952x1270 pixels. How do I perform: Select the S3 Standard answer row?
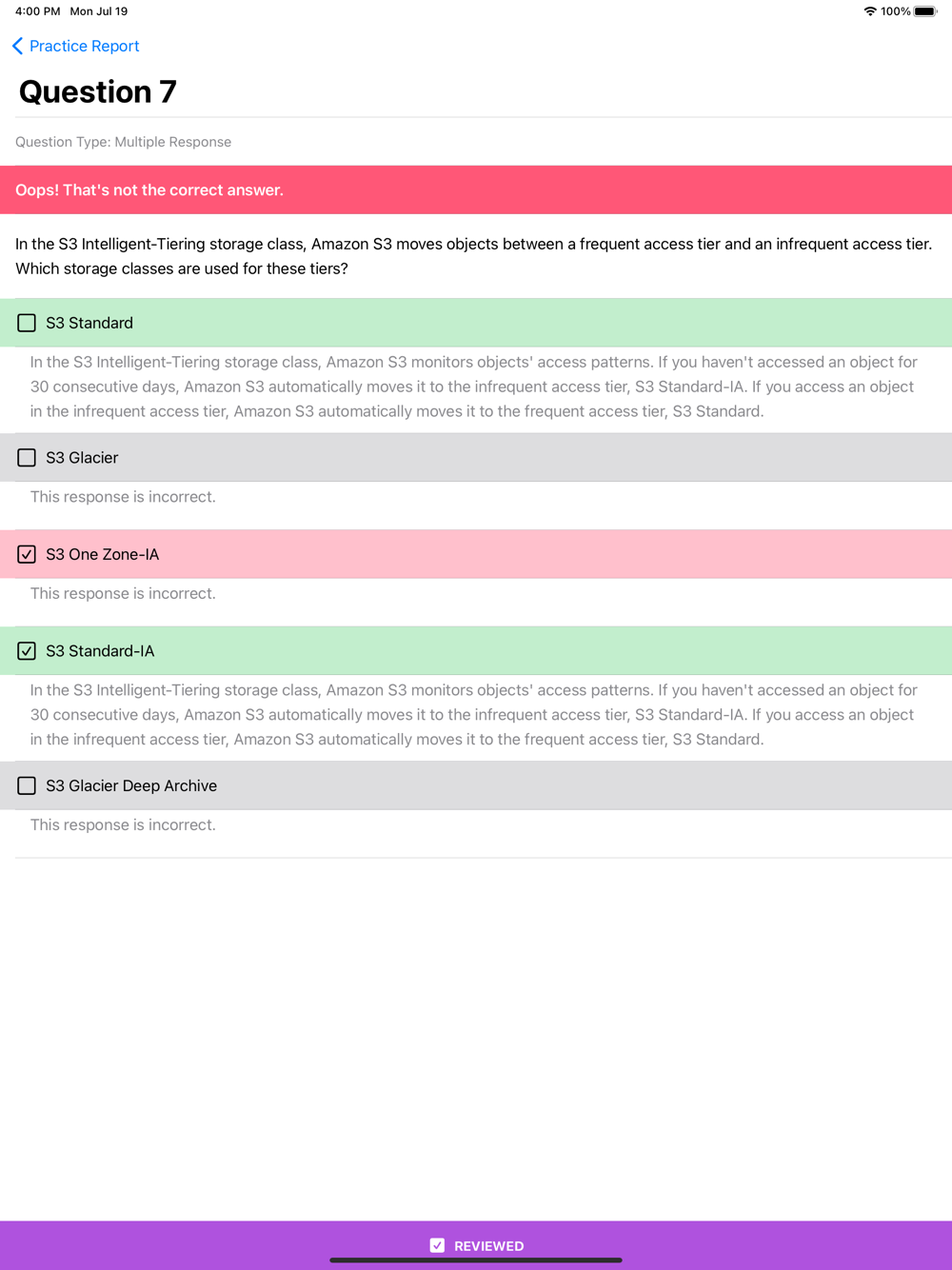(476, 323)
